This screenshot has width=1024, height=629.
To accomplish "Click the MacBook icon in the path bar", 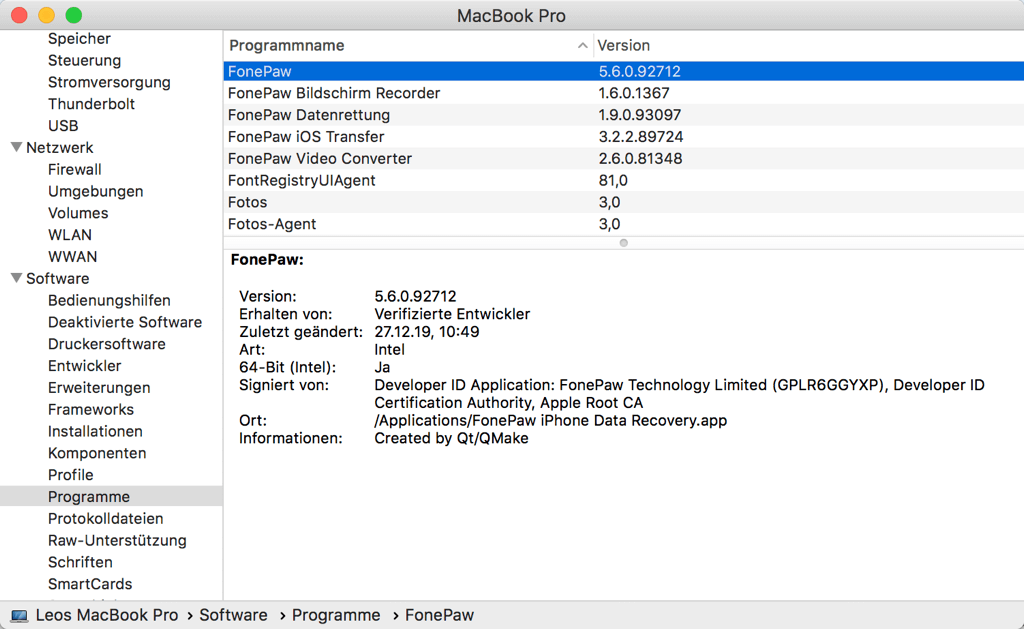I will 20,616.
